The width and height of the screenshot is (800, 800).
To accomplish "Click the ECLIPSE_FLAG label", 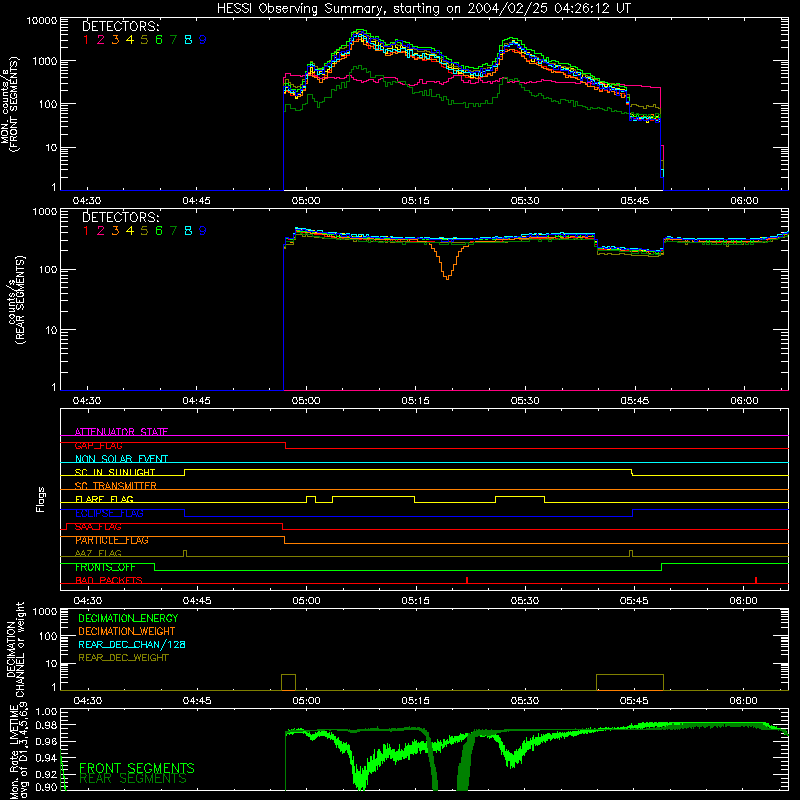I will click(109, 513).
